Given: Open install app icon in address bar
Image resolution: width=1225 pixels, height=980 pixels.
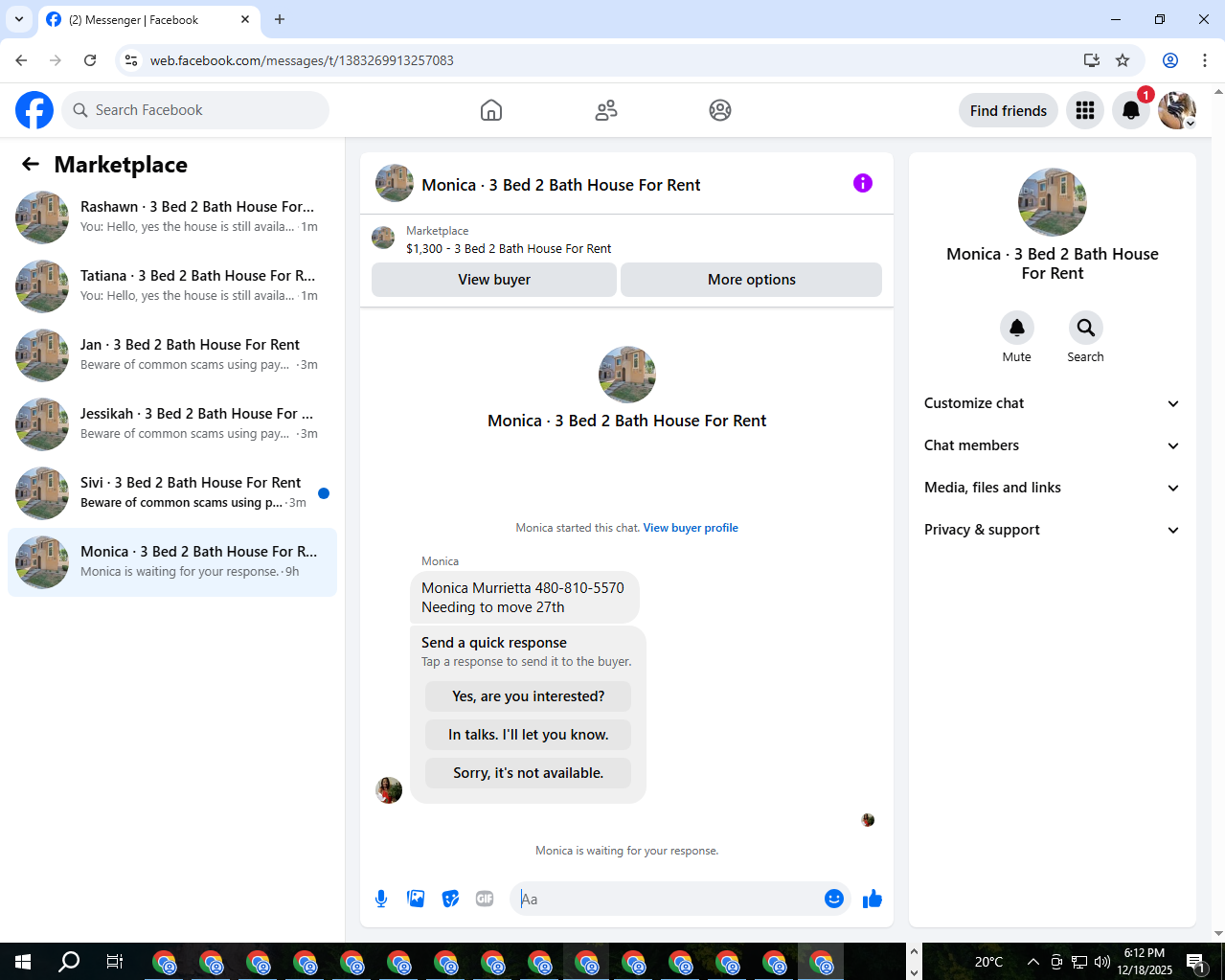Looking at the screenshot, I should 1091,60.
